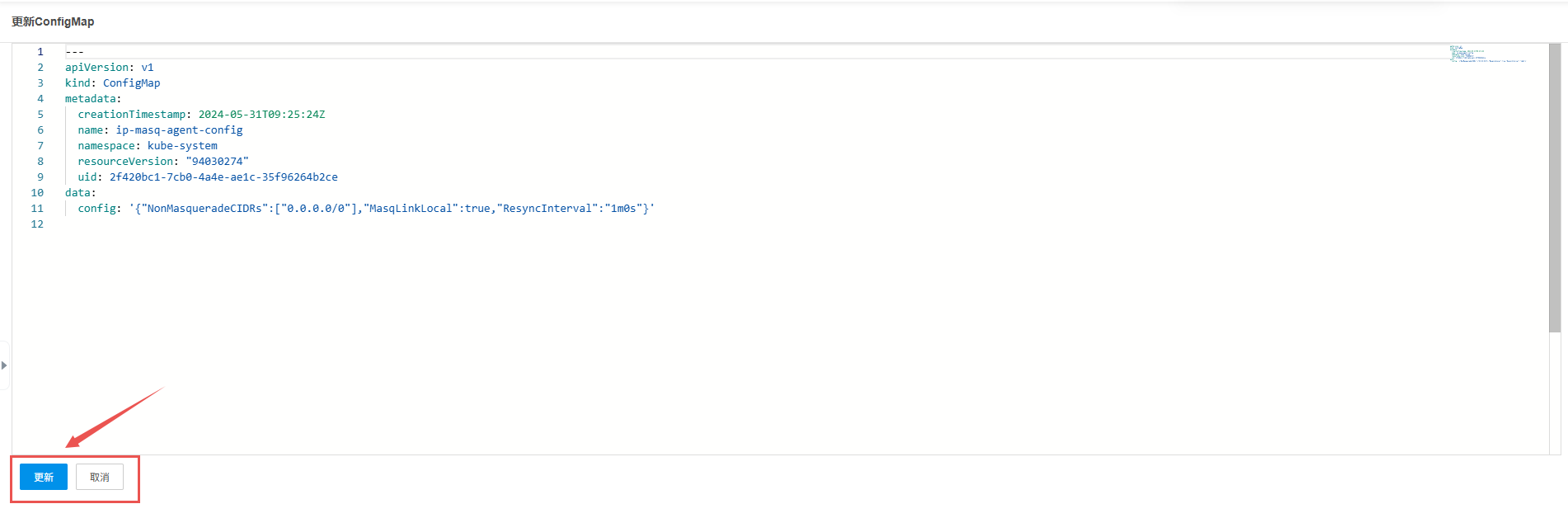Screen dimensions: 1568x518
Task: Click the editor's vertical scrollbar thumb
Action: pos(1555,188)
